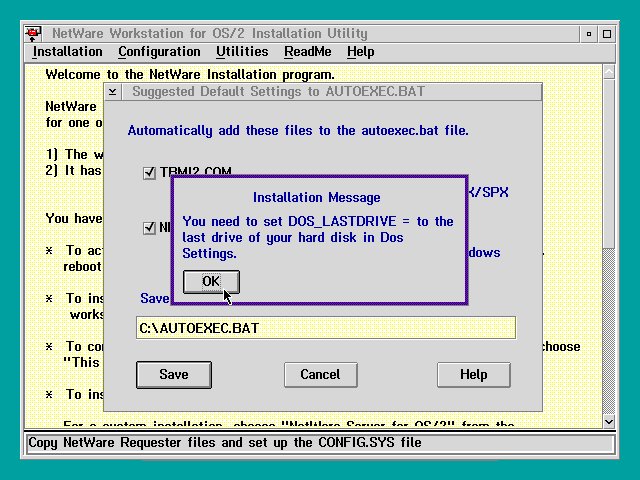Open the NetWare installer window system icon

click(33, 33)
